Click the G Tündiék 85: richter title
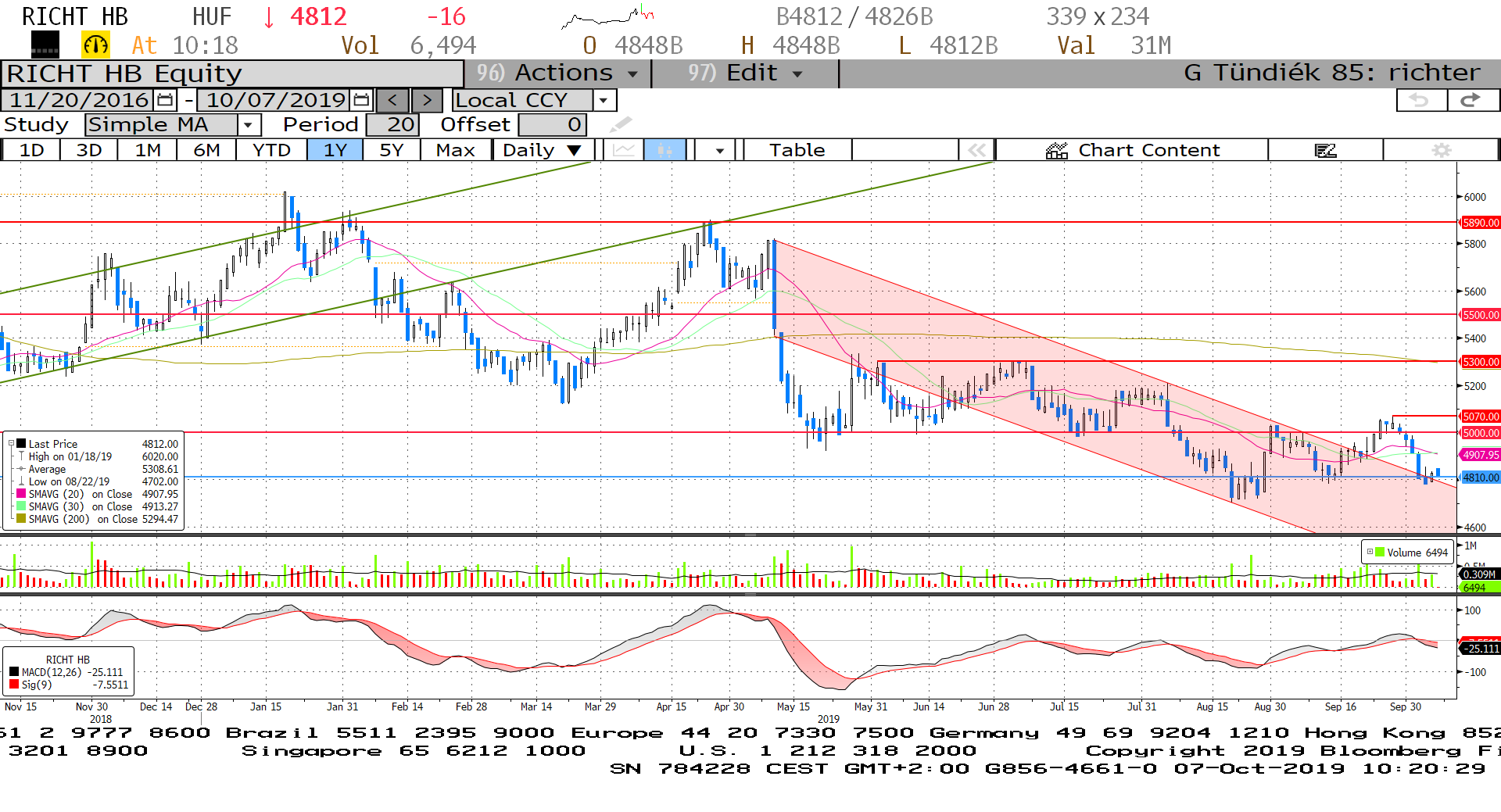The width and height of the screenshot is (1501, 812). pyautogui.click(x=1331, y=73)
